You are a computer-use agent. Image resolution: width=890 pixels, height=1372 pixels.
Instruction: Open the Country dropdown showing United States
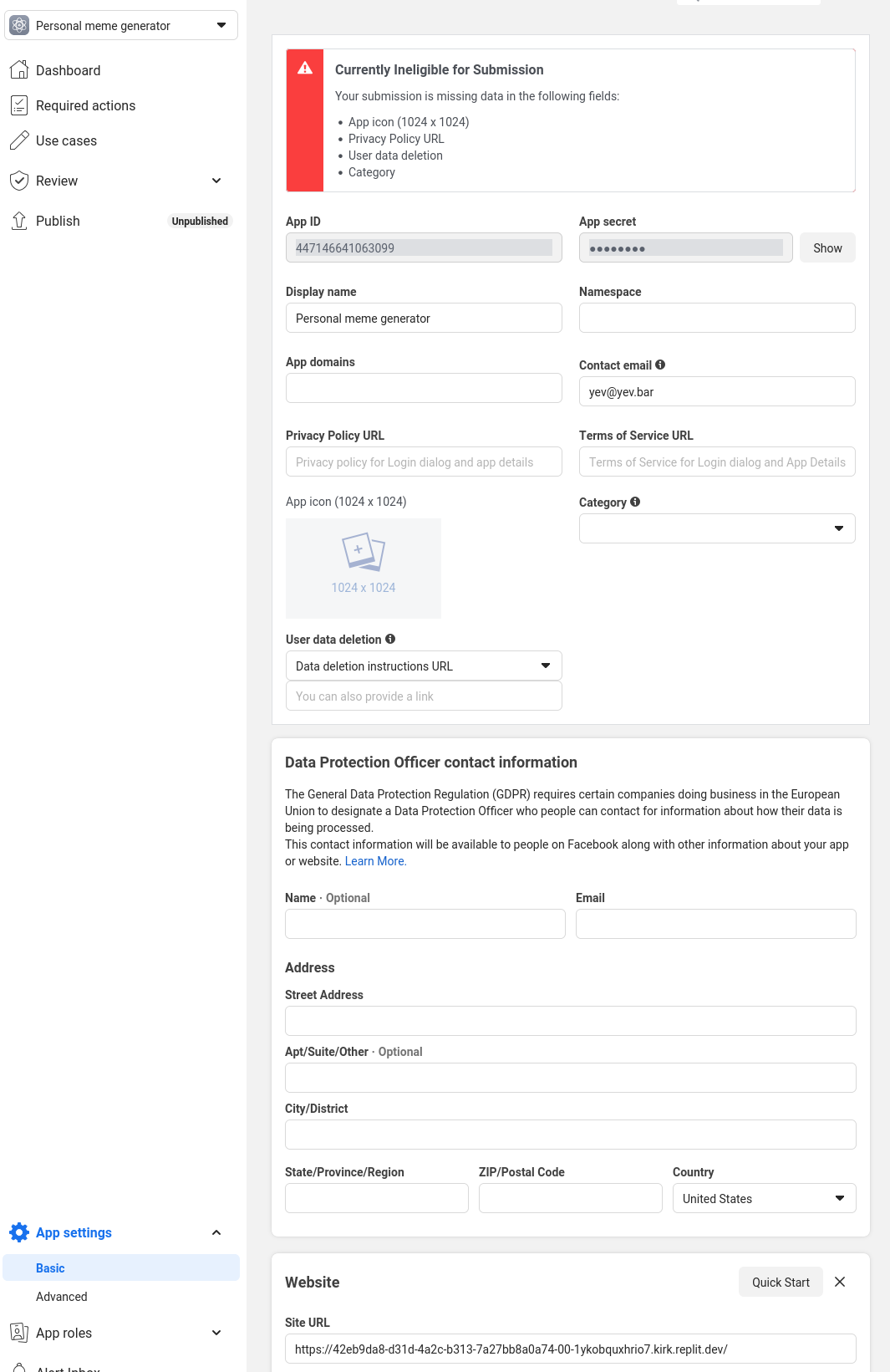tap(765, 1198)
